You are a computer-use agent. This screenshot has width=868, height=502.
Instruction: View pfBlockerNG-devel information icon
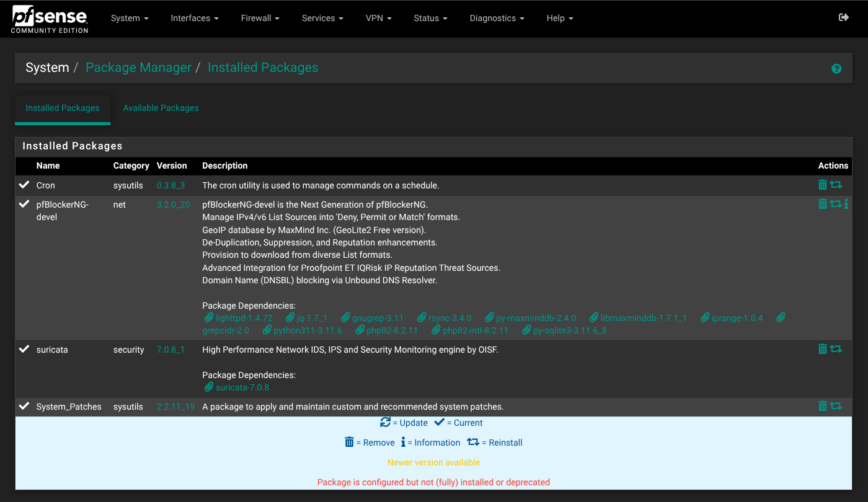[846, 204]
